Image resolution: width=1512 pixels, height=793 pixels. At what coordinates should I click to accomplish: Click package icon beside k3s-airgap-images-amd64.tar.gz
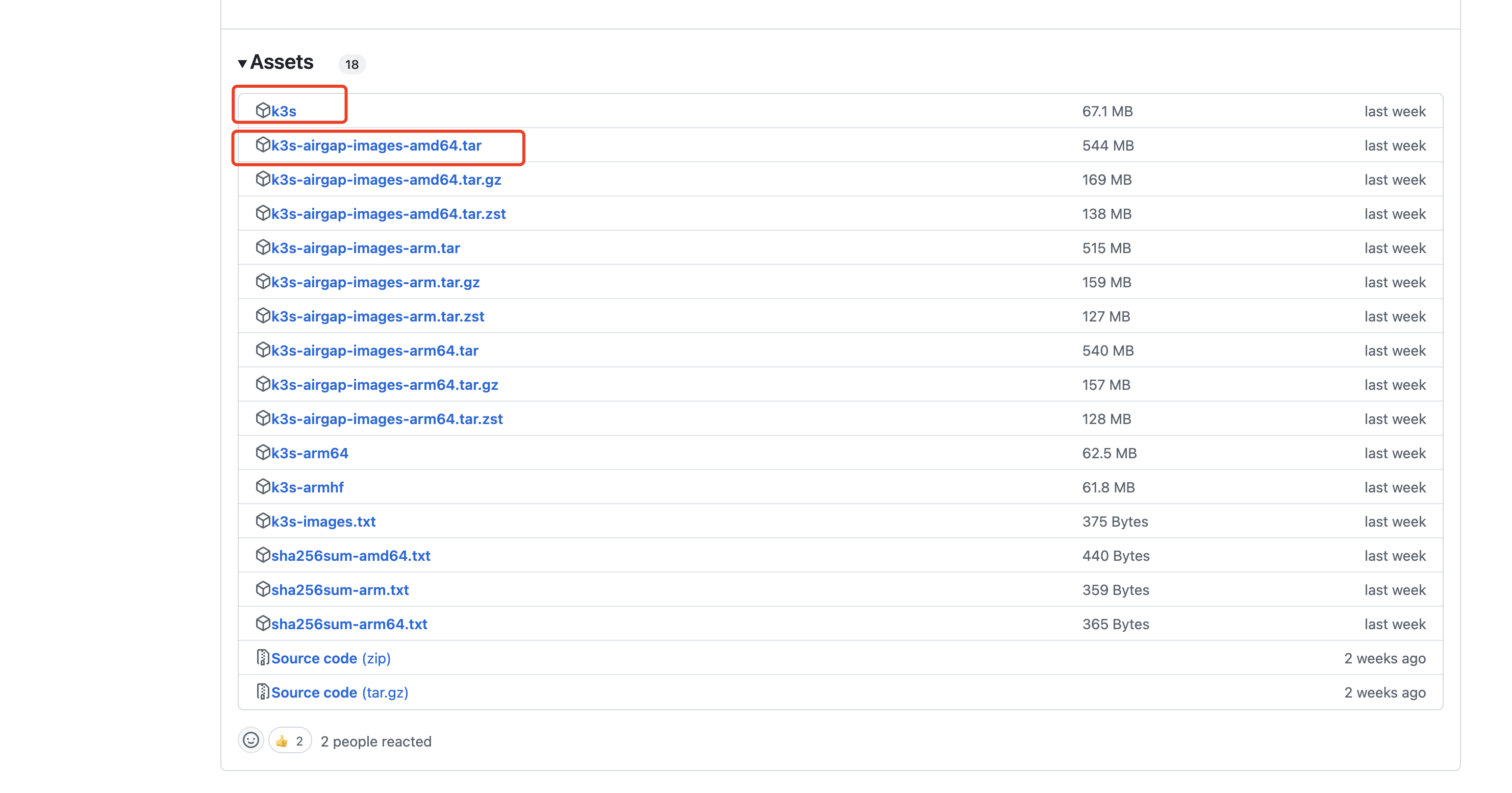(x=262, y=179)
